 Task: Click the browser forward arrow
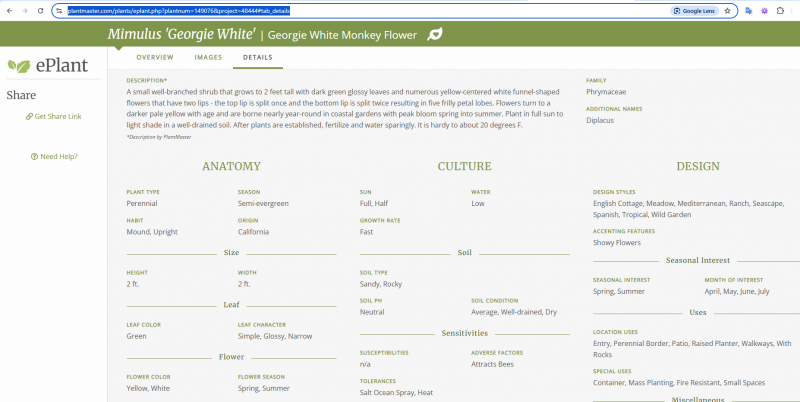pos(24,10)
